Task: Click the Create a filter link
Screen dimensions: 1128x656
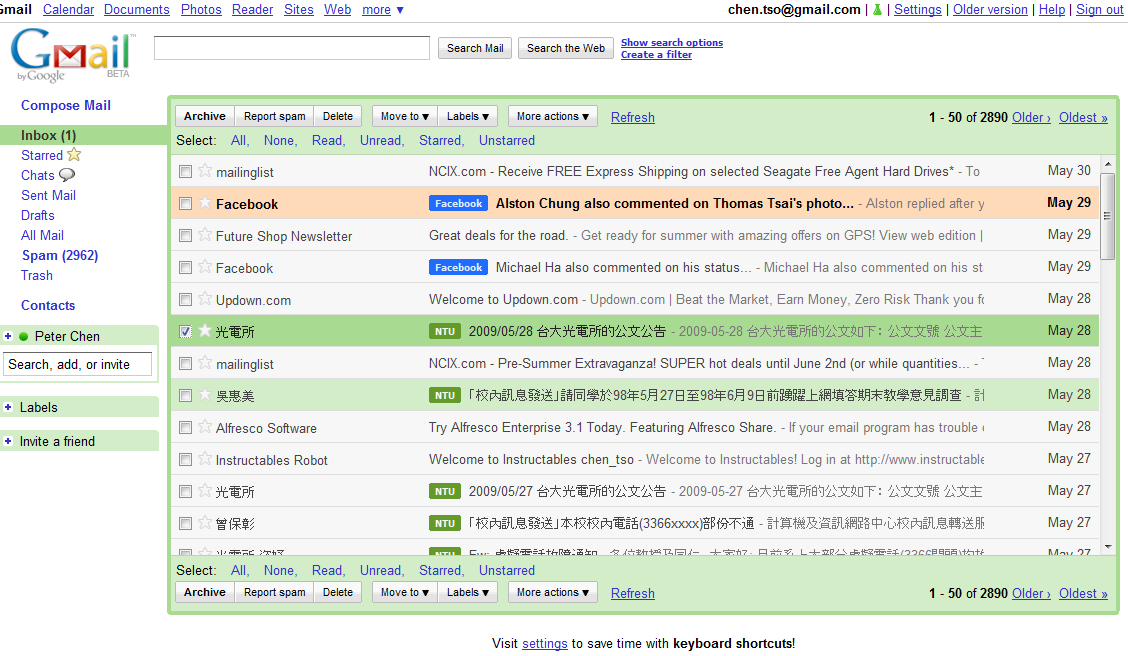Action: (656, 55)
